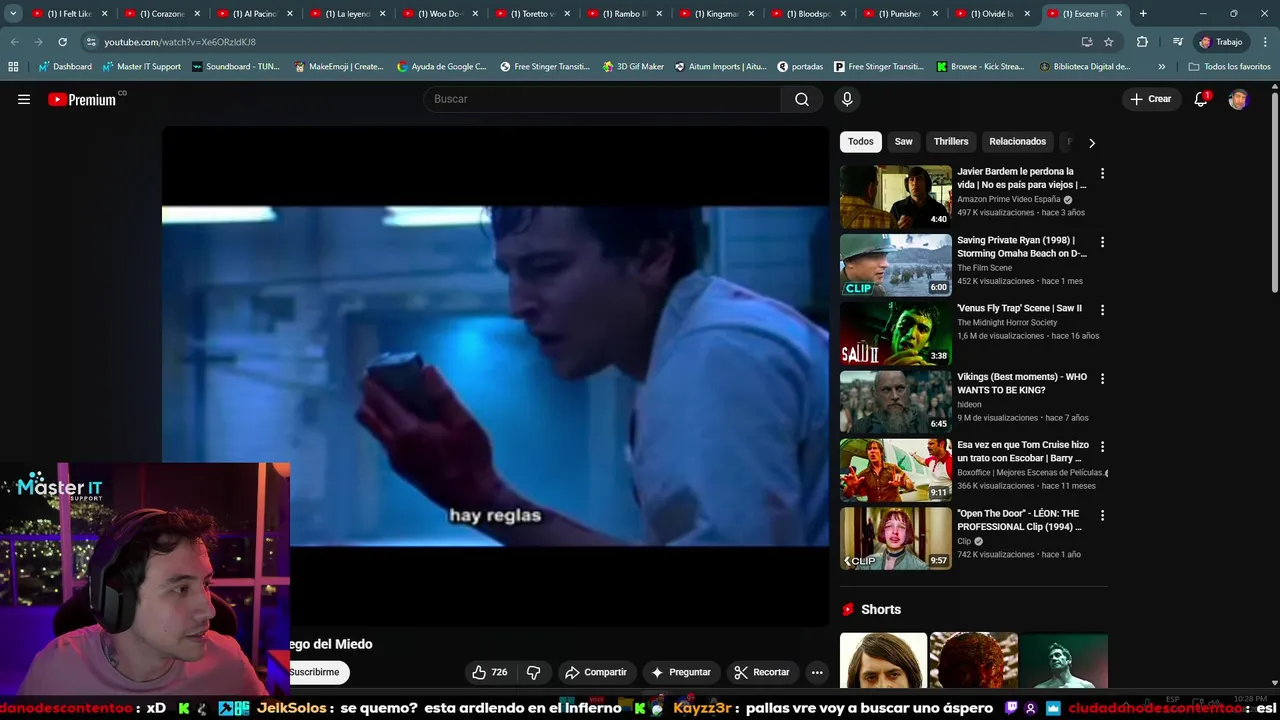Go back with browser back arrow

[x=14, y=42]
